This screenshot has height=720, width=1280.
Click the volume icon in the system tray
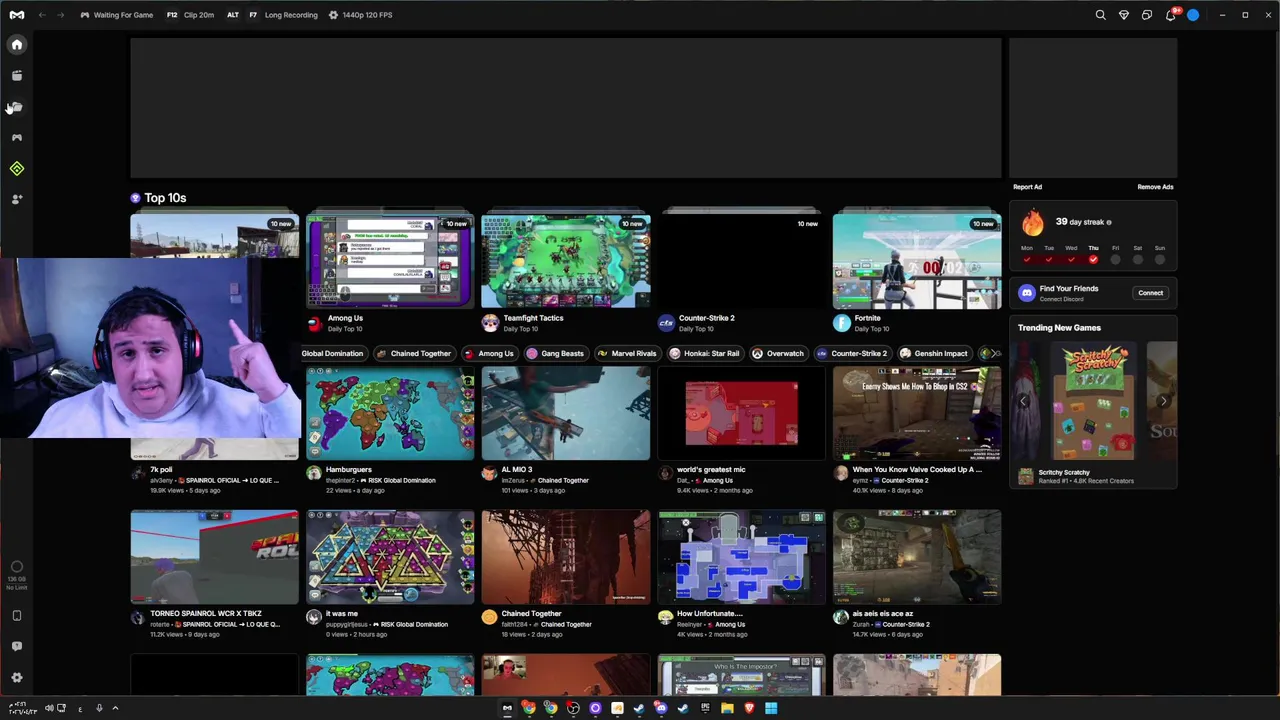(x=48, y=708)
